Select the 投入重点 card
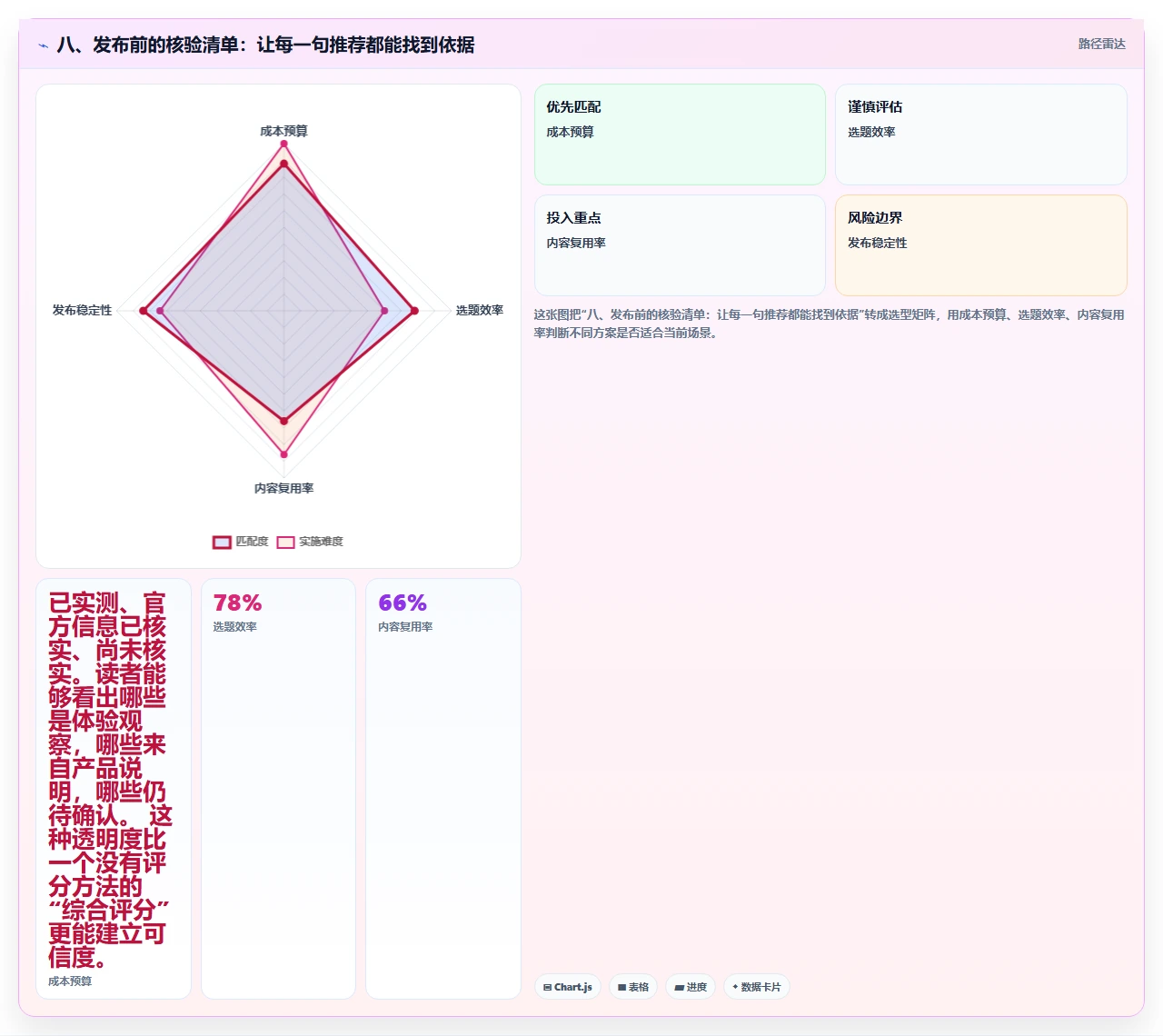1163x1036 pixels. (x=680, y=245)
